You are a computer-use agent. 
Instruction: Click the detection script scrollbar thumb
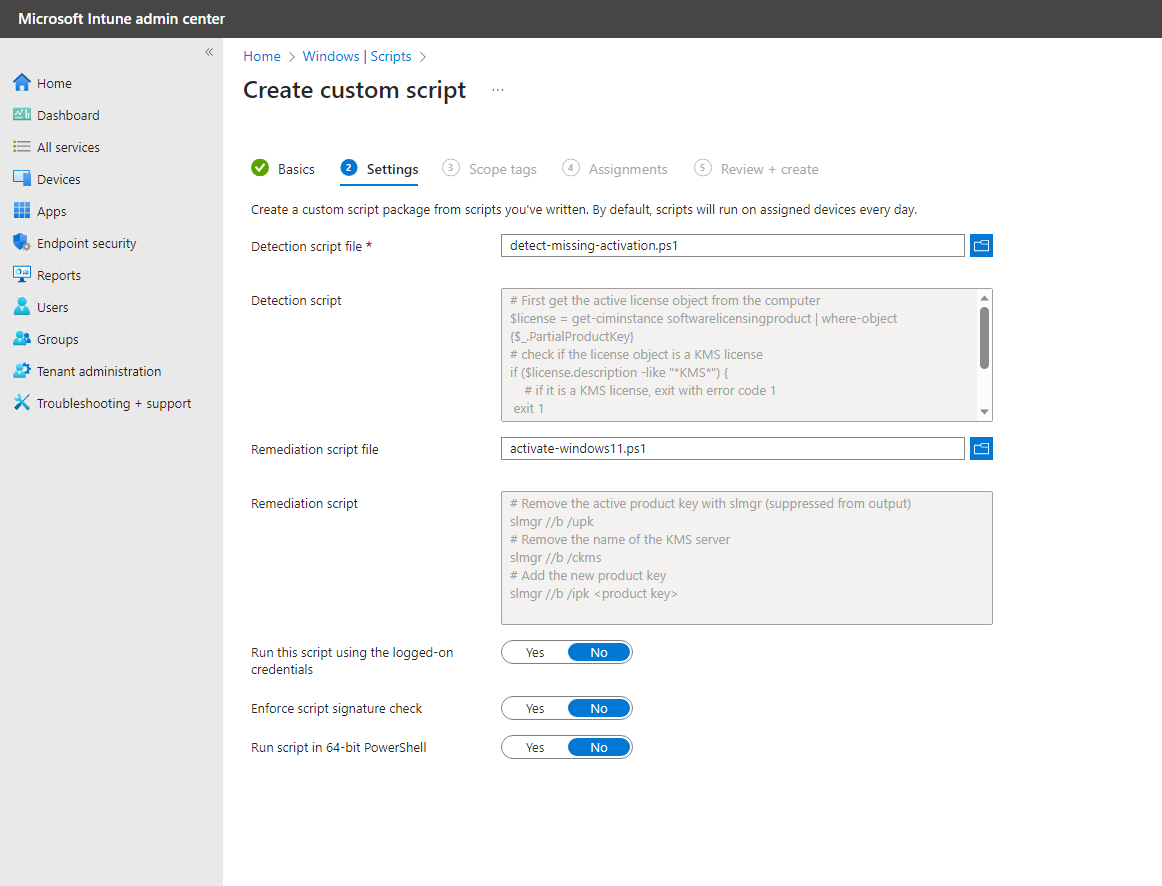pyautogui.click(x=984, y=338)
